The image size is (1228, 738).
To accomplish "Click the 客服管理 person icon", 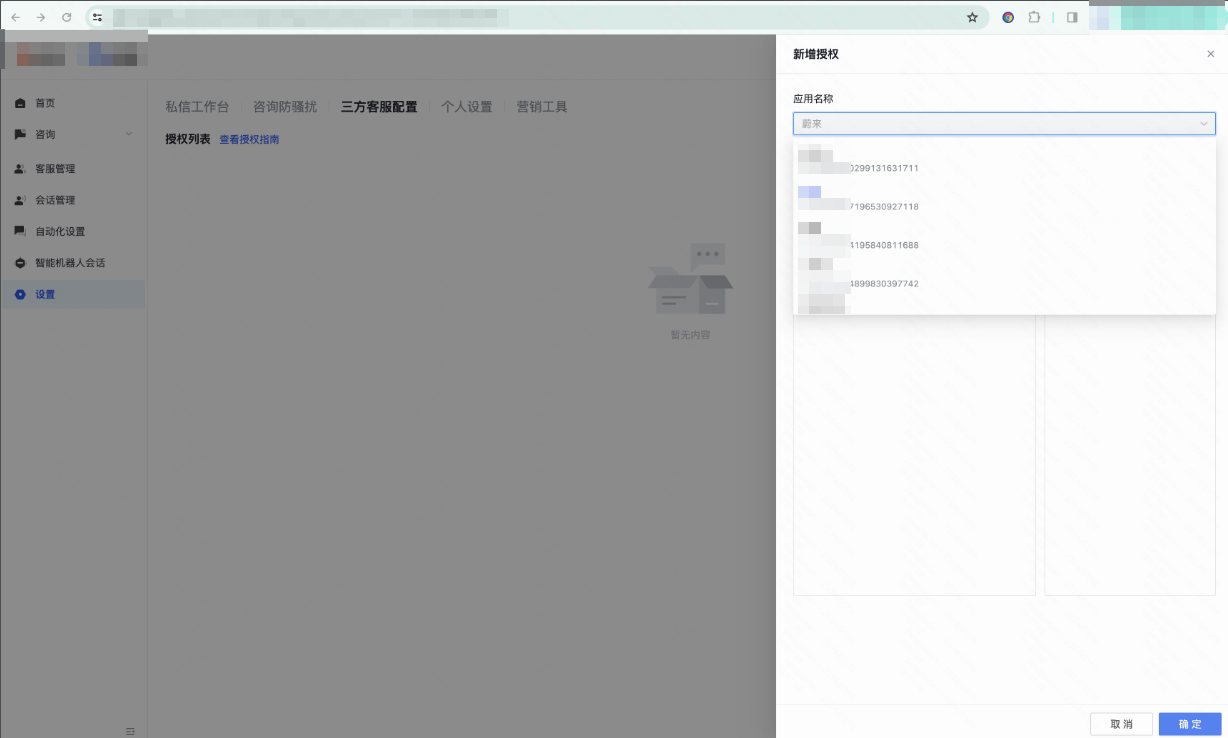I will pos(20,169).
